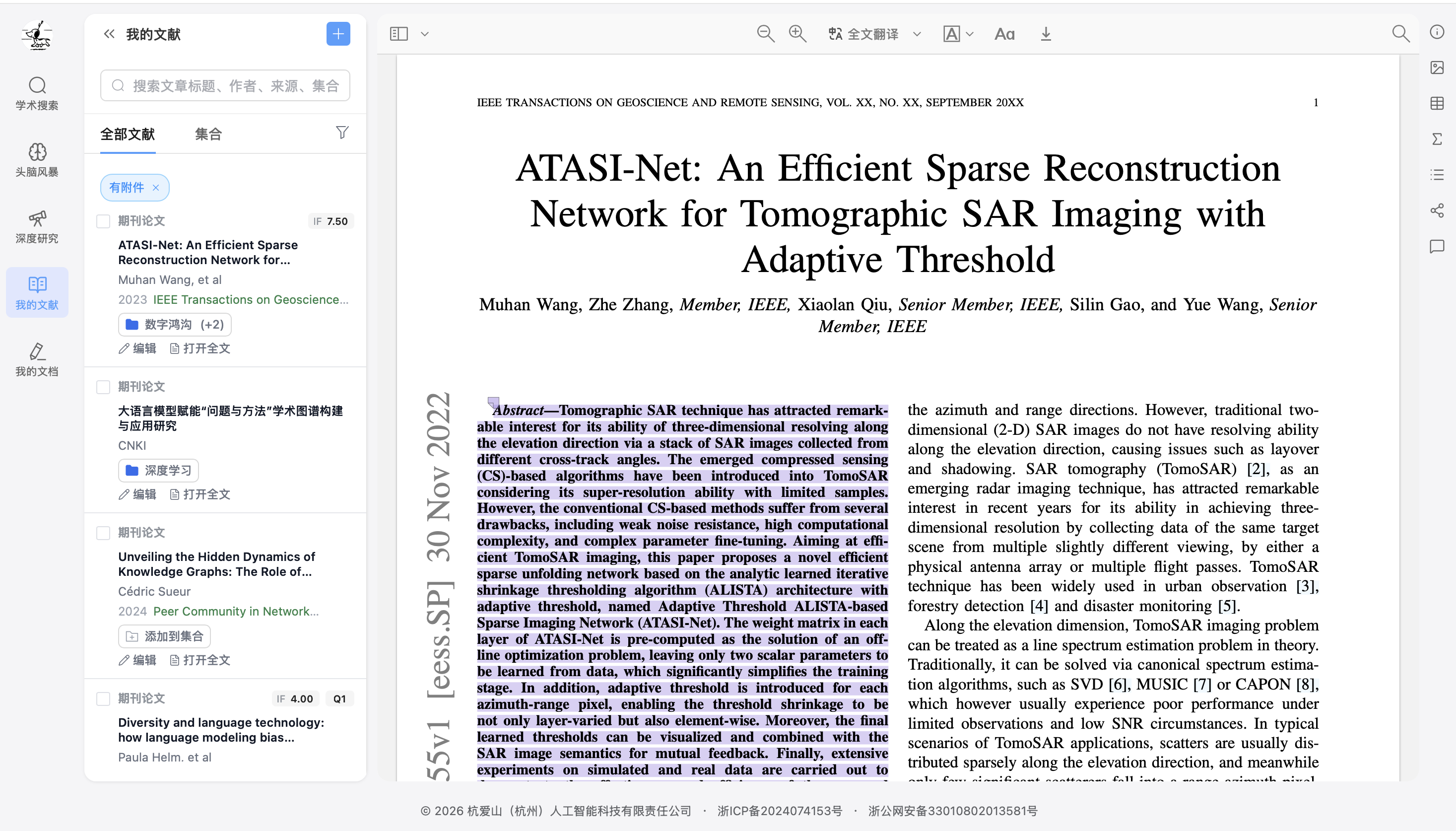Click the IF 4.00 impact factor badge
The image size is (1456, 831).
coord(295,699)
